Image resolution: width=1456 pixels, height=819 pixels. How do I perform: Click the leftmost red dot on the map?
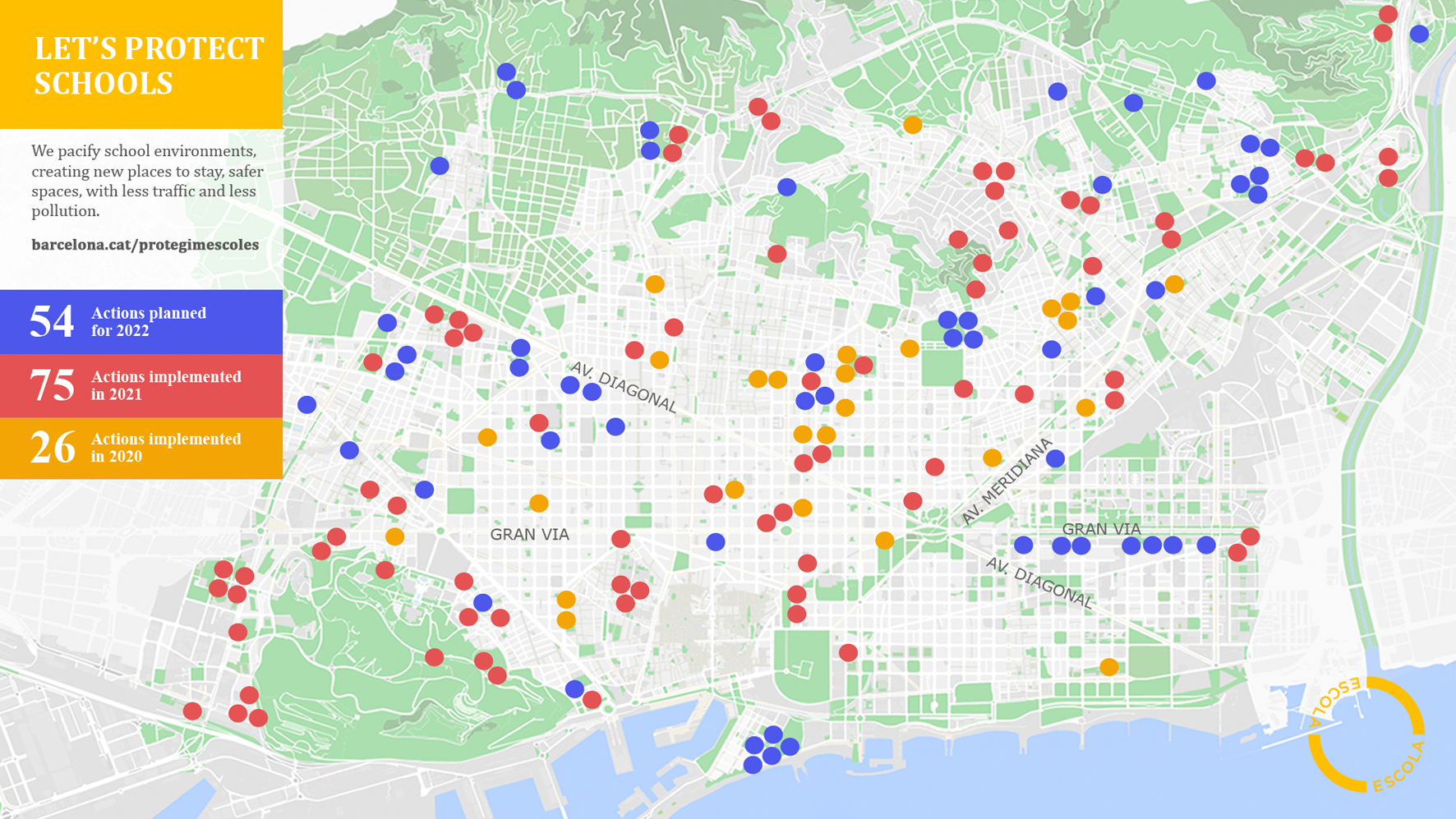coord(192,711)
